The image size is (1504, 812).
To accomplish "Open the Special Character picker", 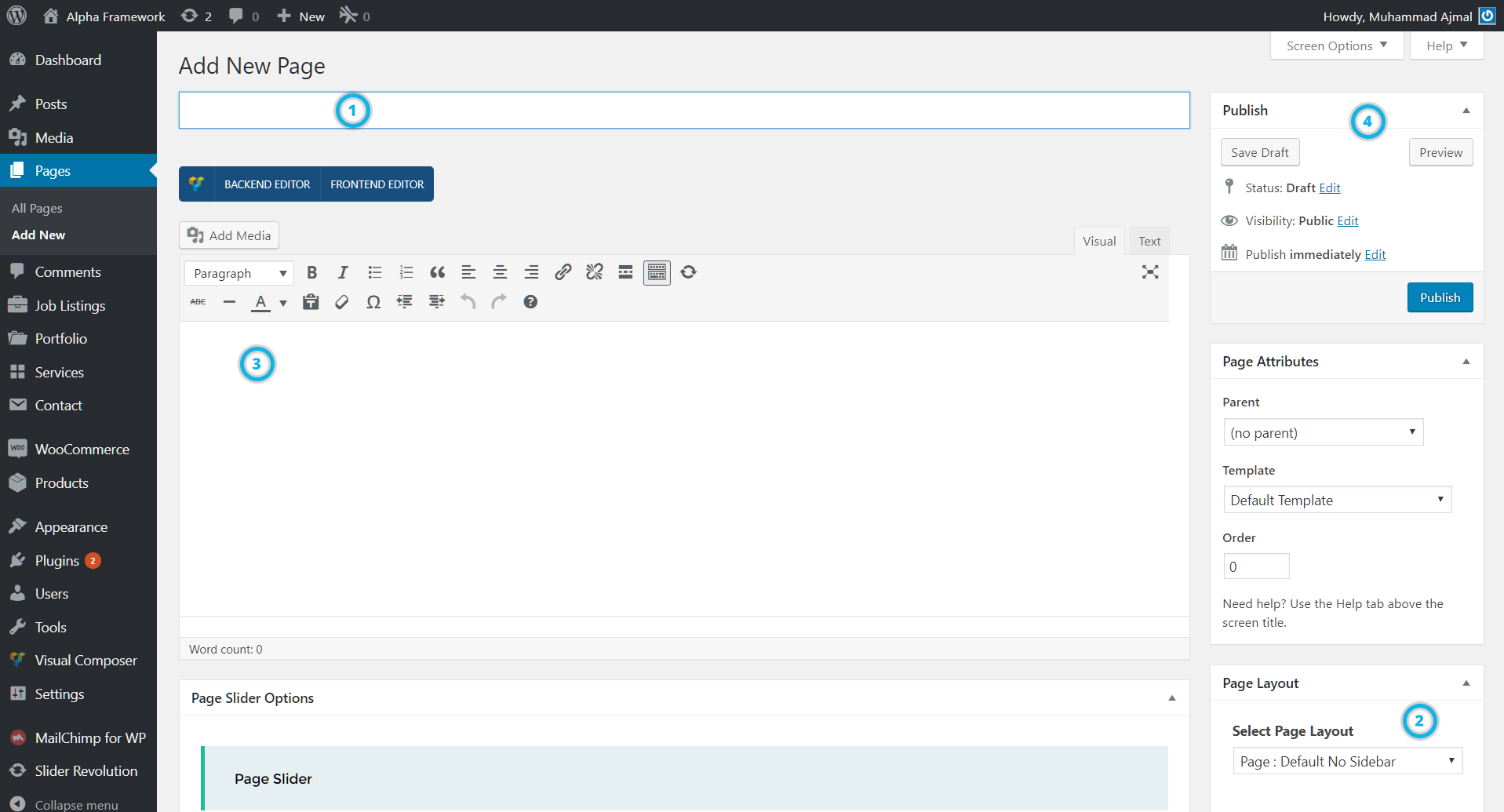I will coord(373,302).
